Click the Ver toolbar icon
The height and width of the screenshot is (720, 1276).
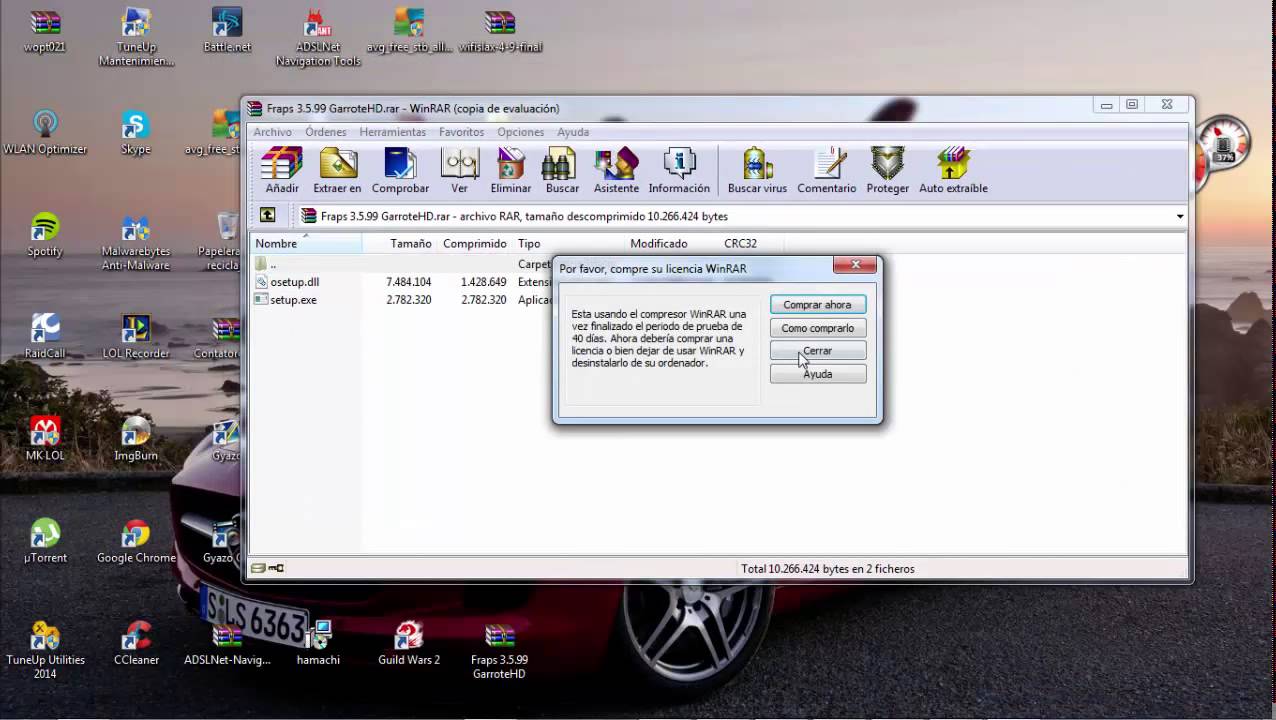(x=459, y=170)
